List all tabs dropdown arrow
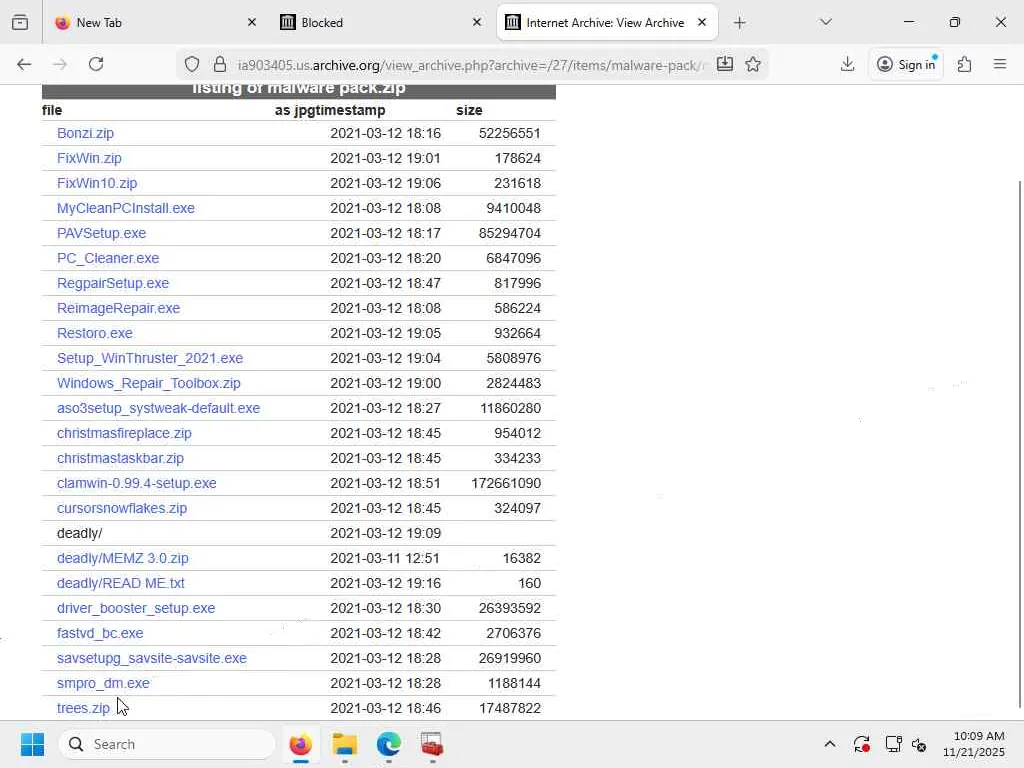1024x768 pixels. (x=825, y=22)
